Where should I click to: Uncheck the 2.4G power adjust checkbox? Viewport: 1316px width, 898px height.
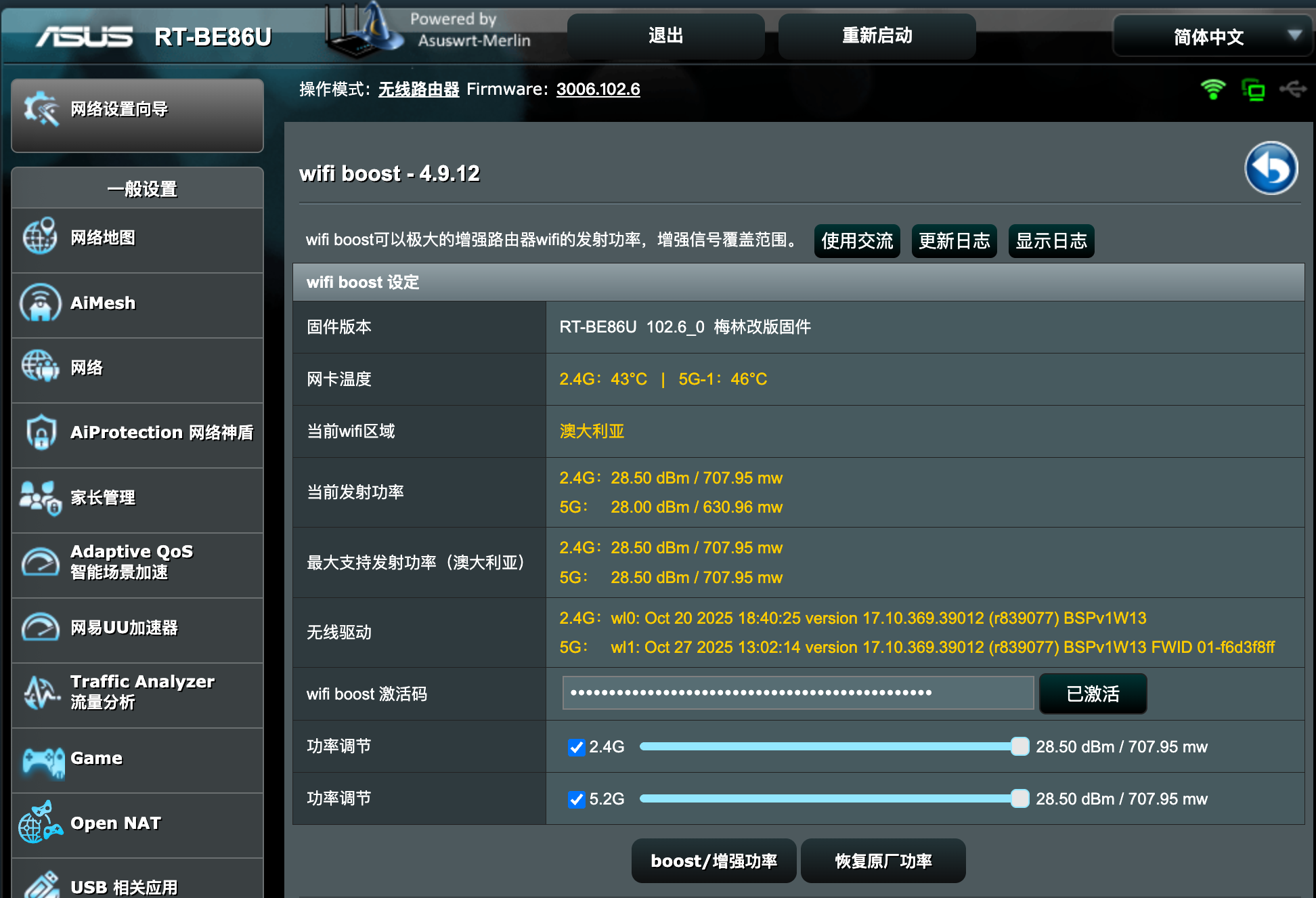(x=577, y=747)
